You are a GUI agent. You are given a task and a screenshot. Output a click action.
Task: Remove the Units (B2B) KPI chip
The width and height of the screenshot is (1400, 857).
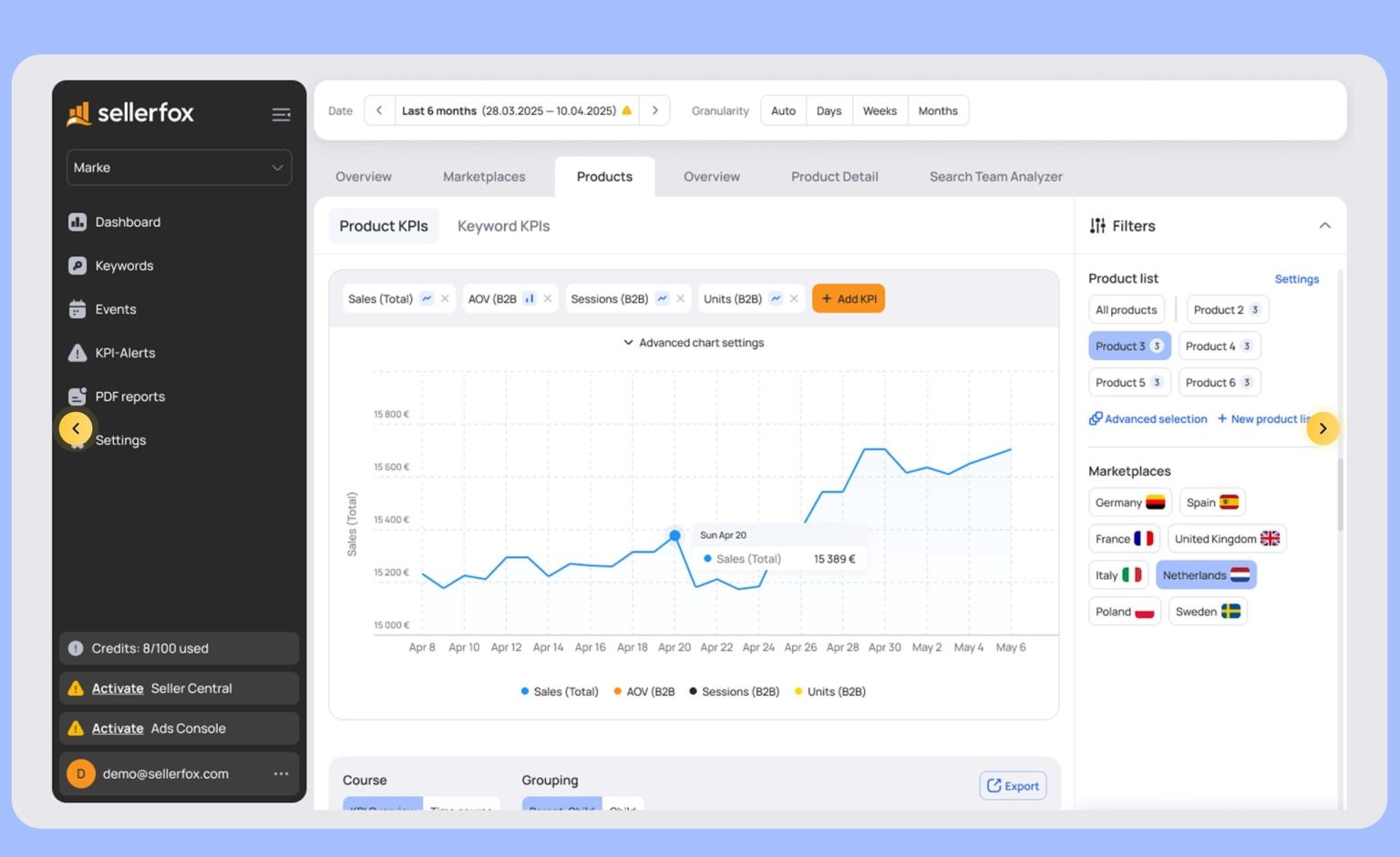(x=794, y=298)
